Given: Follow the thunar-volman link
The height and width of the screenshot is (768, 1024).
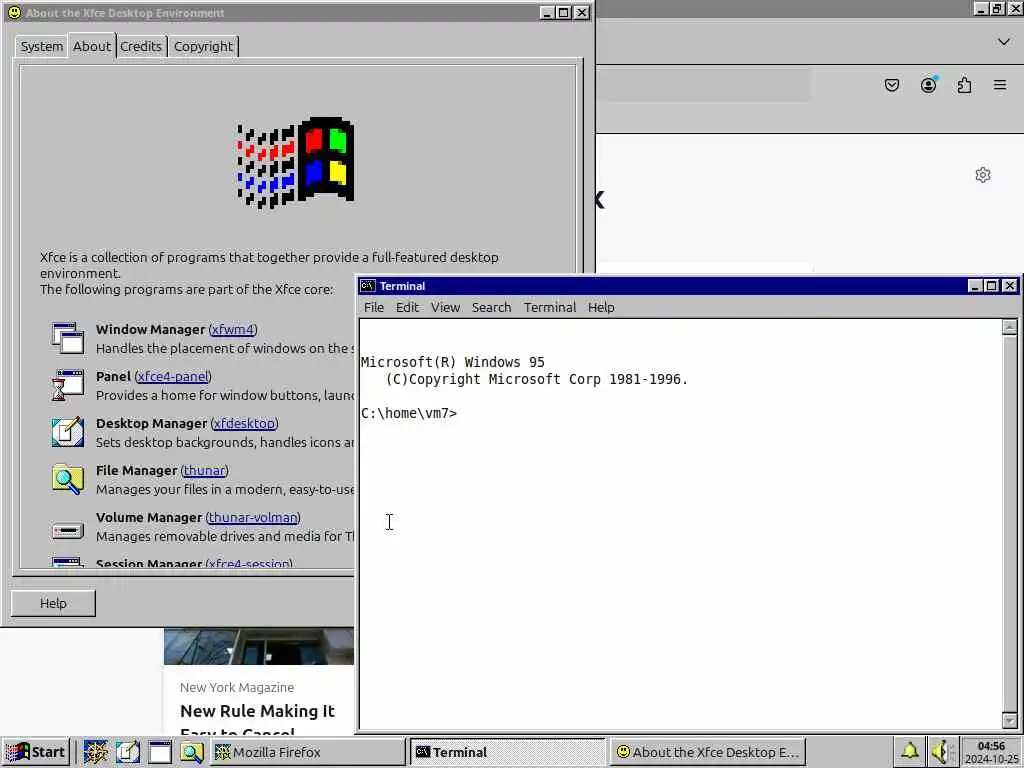Looking at the screenshot, I should [x=253, y=518].
